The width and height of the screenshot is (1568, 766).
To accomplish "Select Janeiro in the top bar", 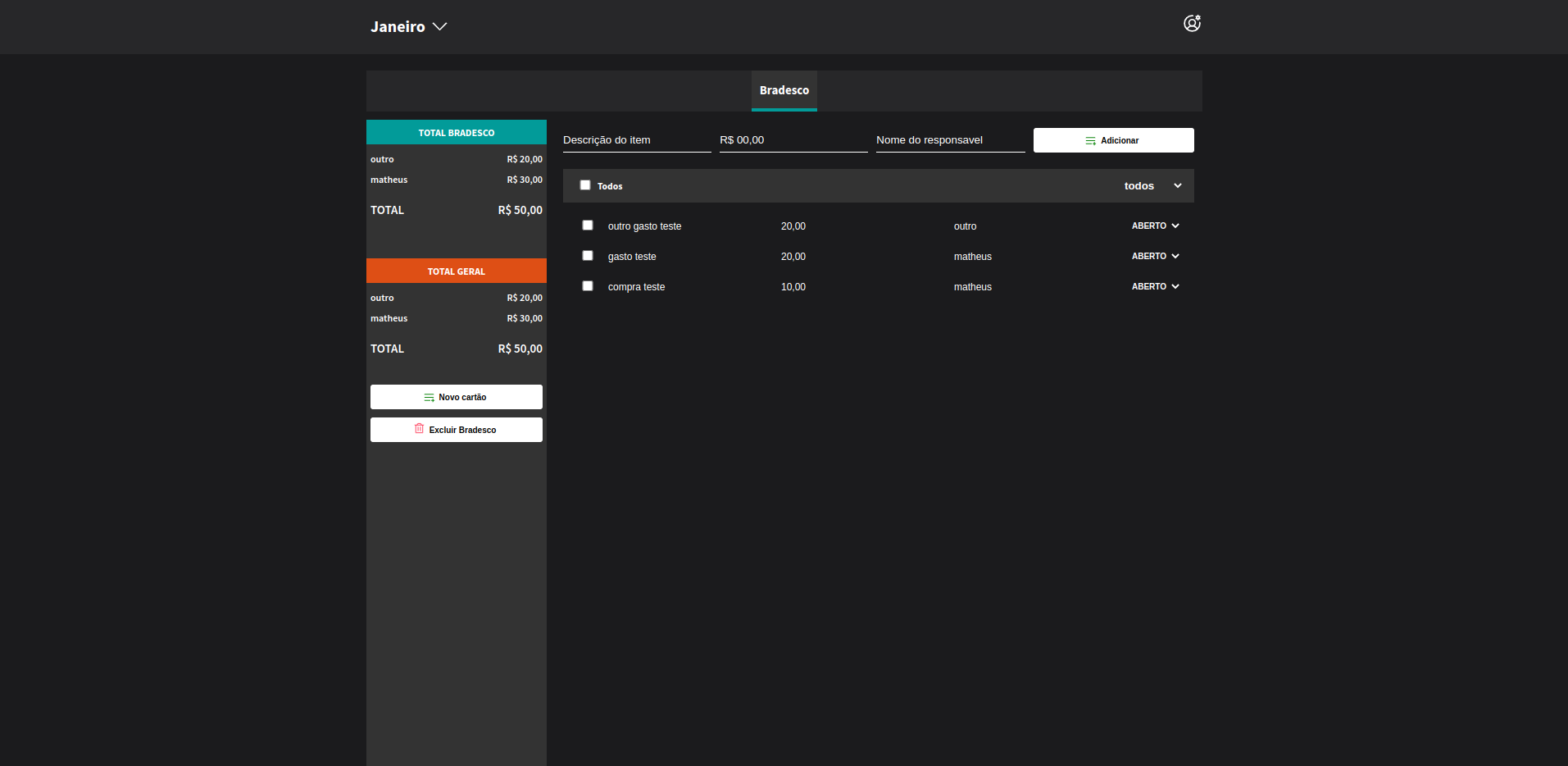I will pos(398,26).
